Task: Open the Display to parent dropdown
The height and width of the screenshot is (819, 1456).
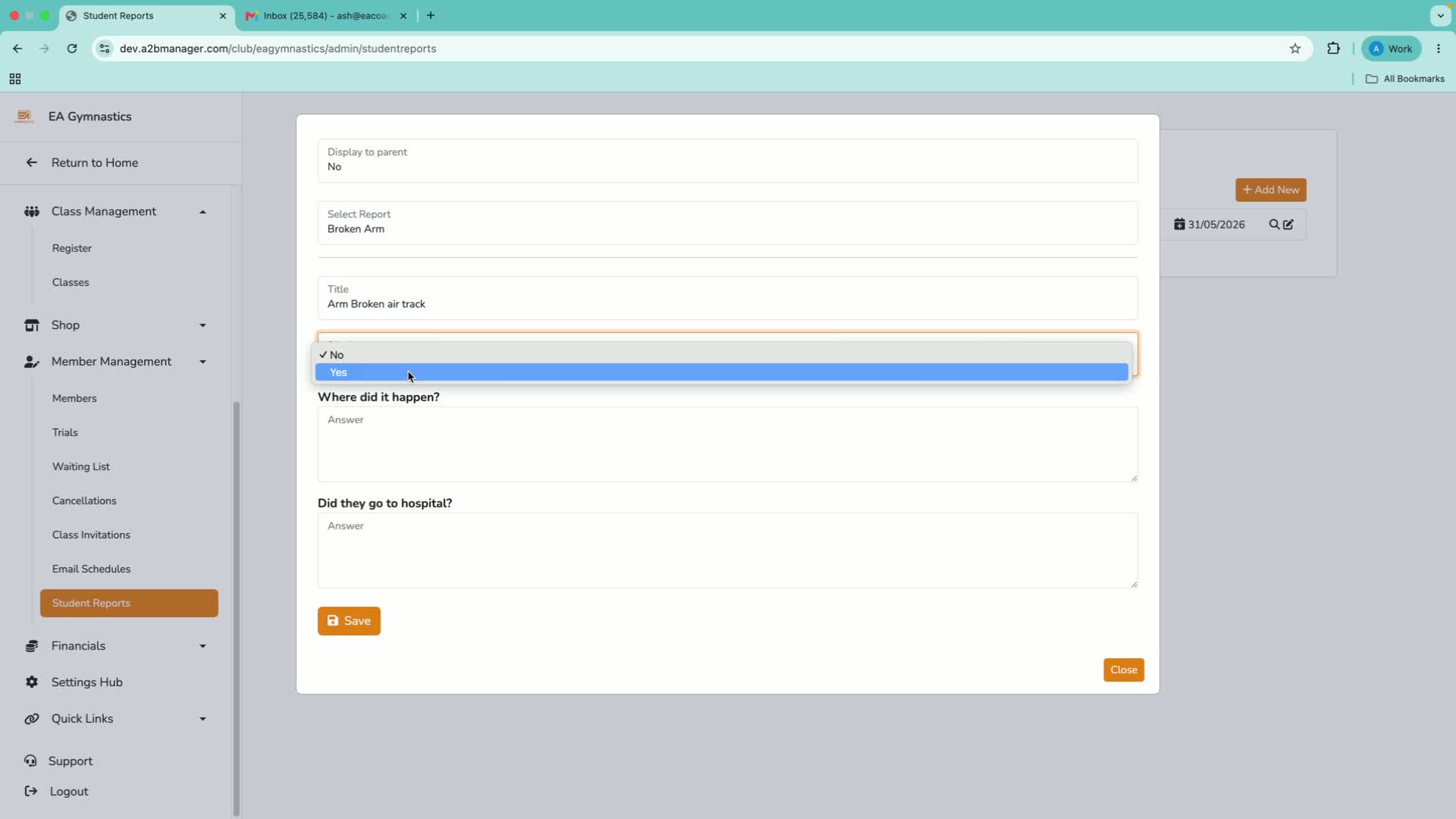Action: 727,160
